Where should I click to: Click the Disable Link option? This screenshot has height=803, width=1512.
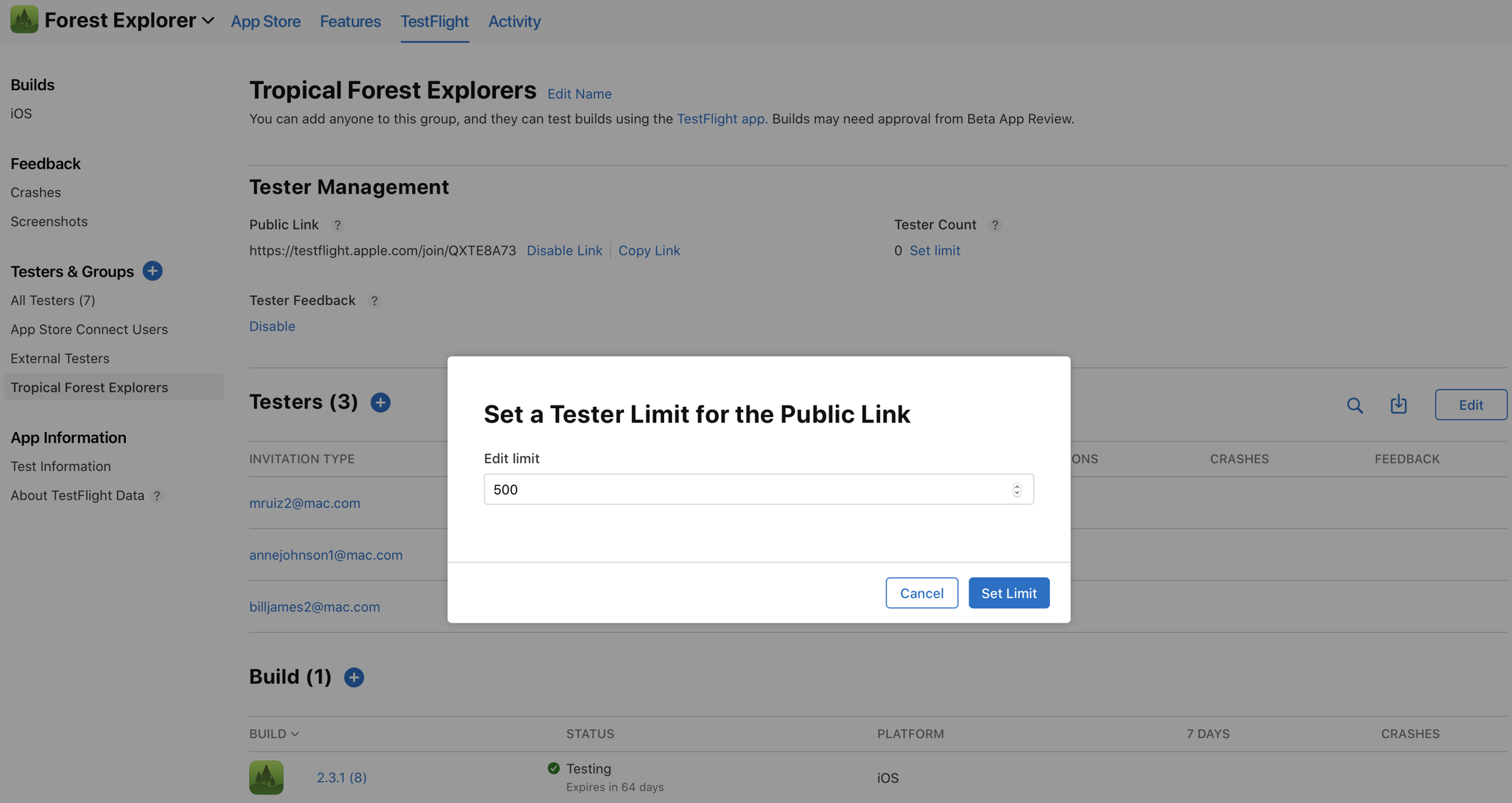(564, 251)
